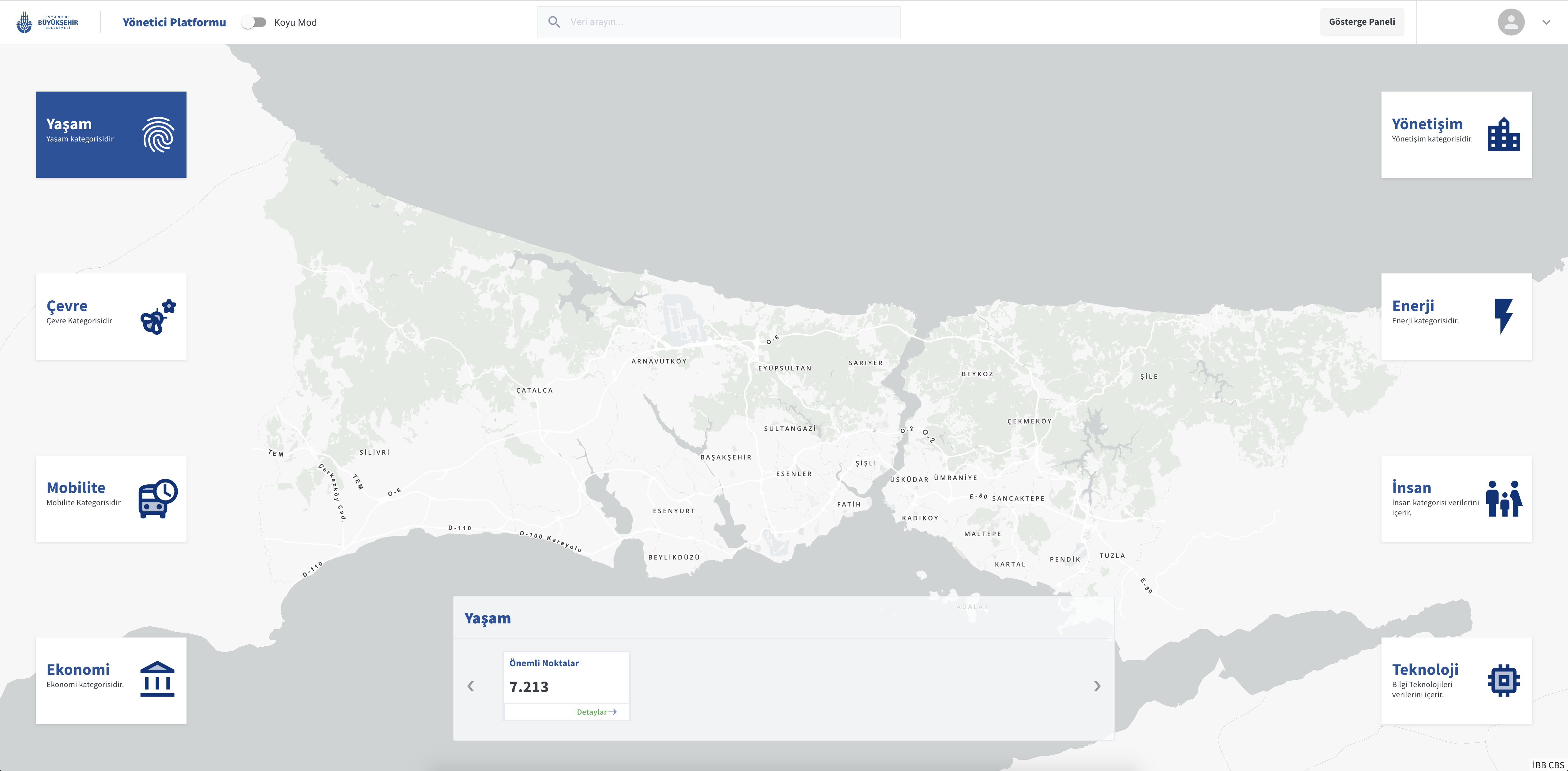The width and height of the screenshot is (1568, 771).
Task: Click the Detaylar link in Önemli Noktalar
Action: point(597,712)
